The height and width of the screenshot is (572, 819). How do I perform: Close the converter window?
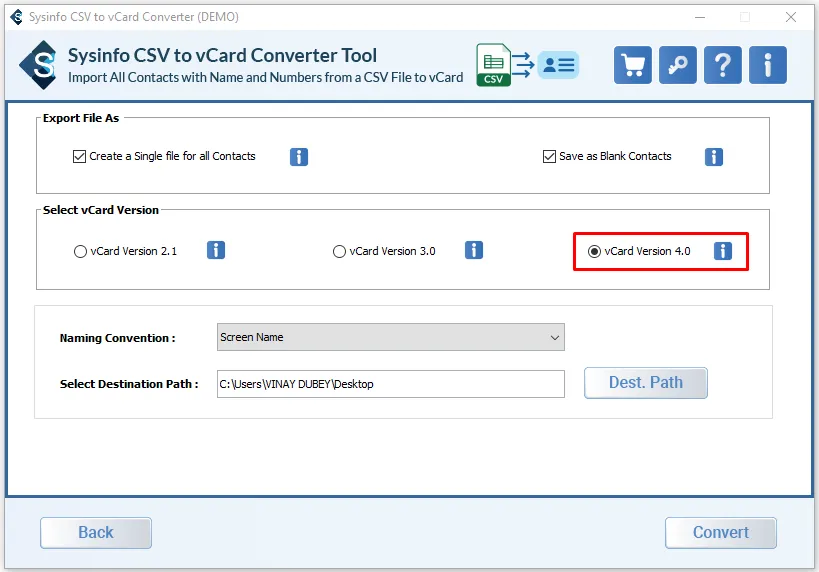(791, 17)
